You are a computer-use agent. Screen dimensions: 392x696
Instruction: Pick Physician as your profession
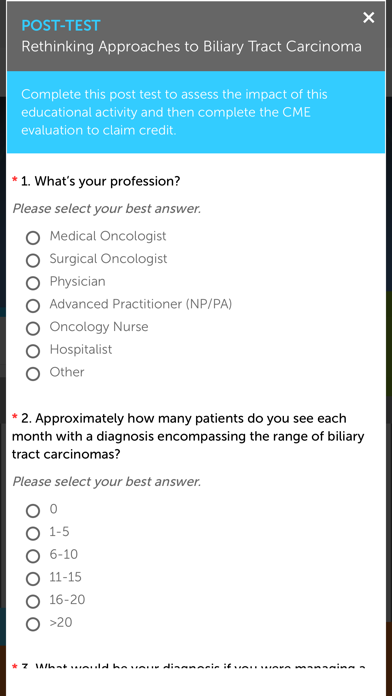click(33, 283)
